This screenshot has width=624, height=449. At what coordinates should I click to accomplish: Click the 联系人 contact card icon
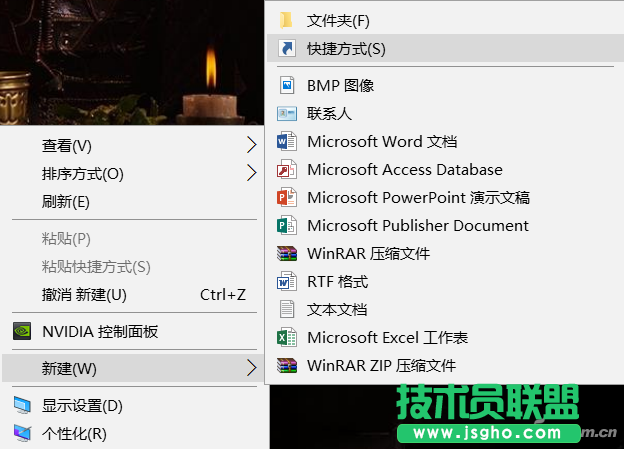pyautogui.click(x=287, y=113)
